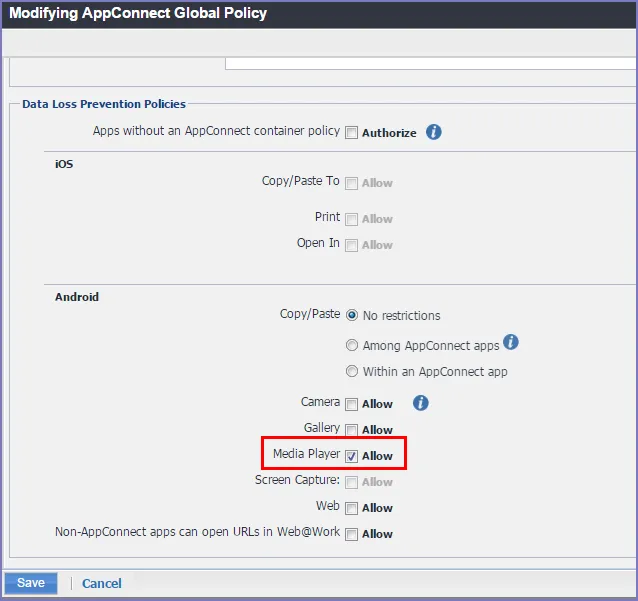Toggle iOS Print Allow checkbox

(351, 219)
